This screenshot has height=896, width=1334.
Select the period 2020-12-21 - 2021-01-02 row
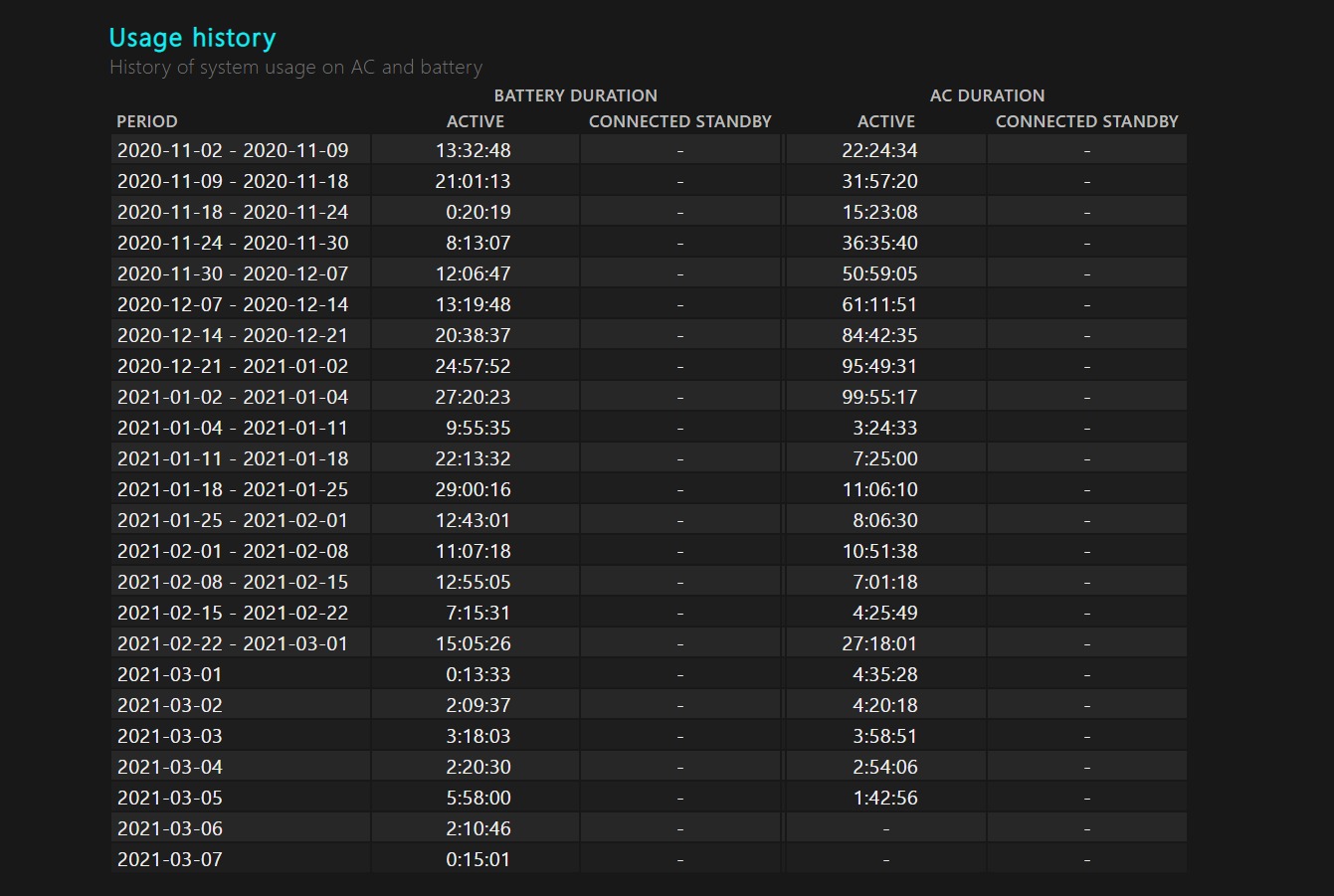coord(233,366)
